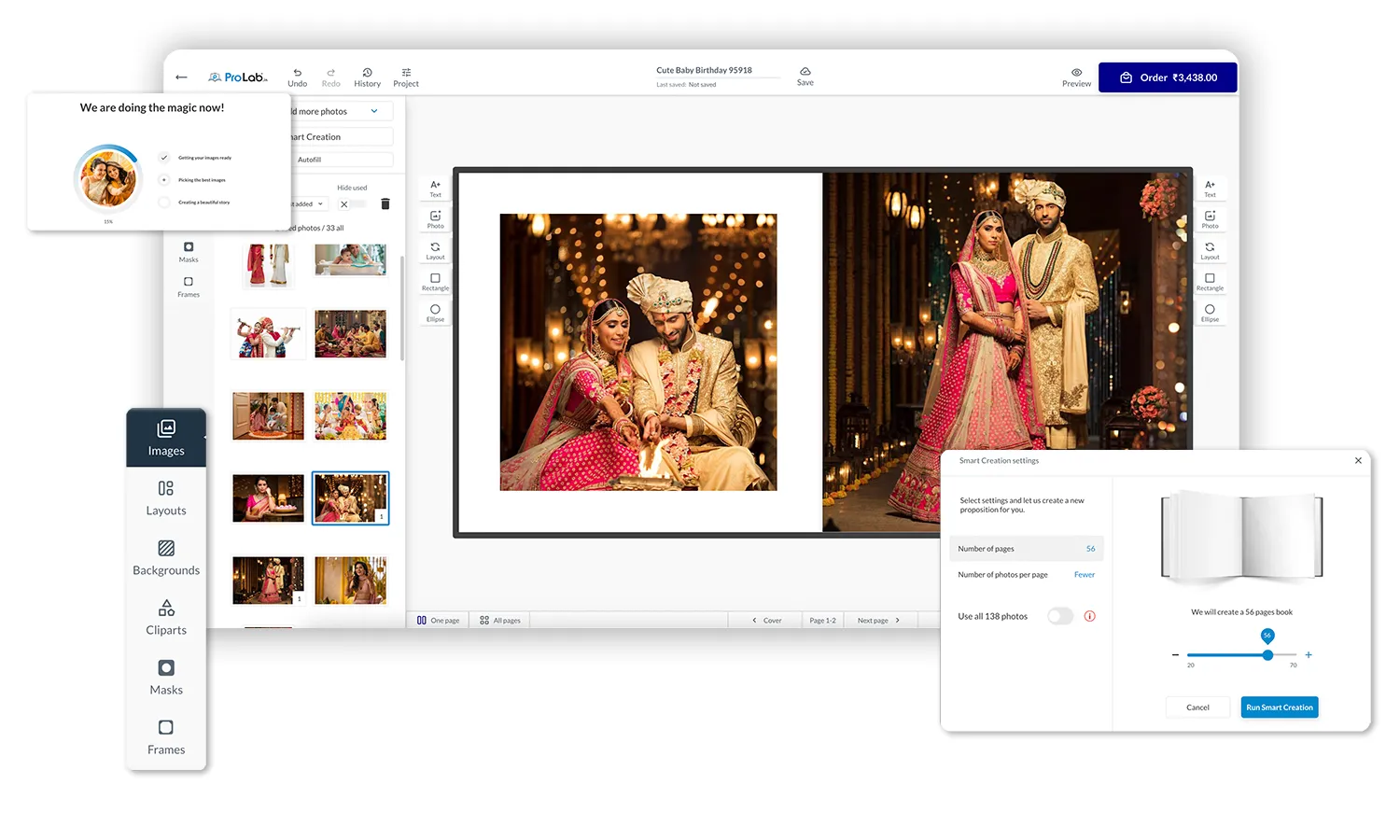Expand the Add more photos dropdown
1400x840 pixels.
[x=374, y=111]
